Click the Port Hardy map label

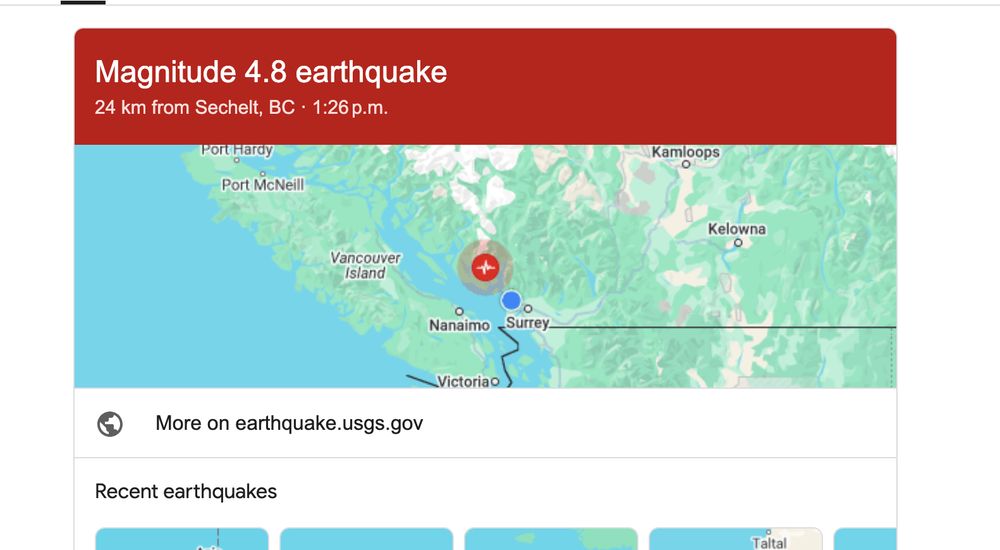(237, 149)
